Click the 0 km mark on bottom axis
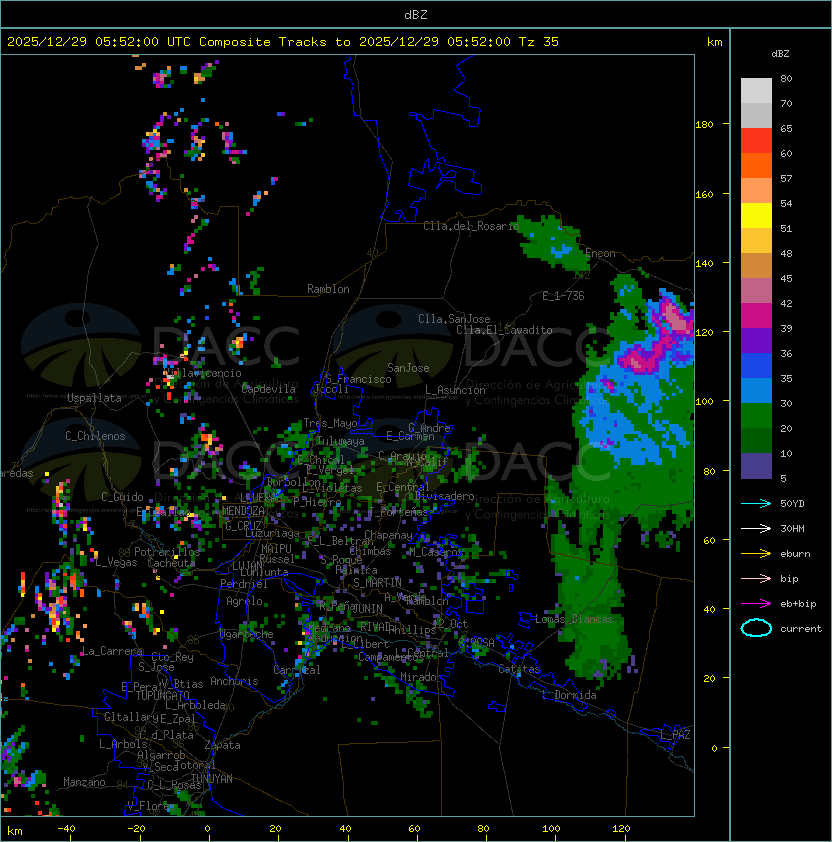Screen dimensions: 832x842 207,829
